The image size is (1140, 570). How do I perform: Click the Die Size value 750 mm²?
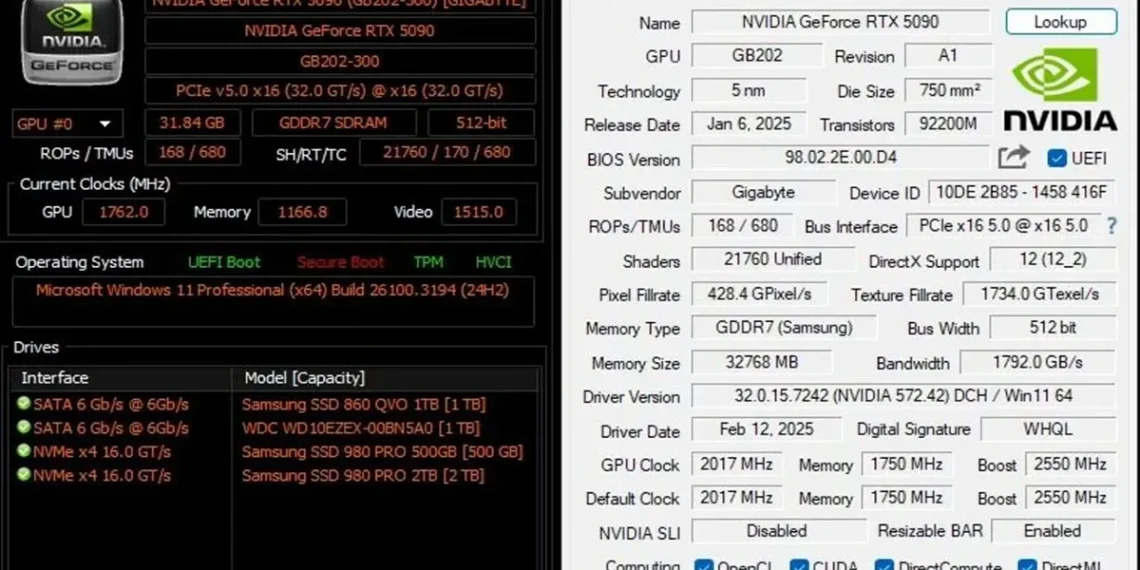(x=948, y=90)
